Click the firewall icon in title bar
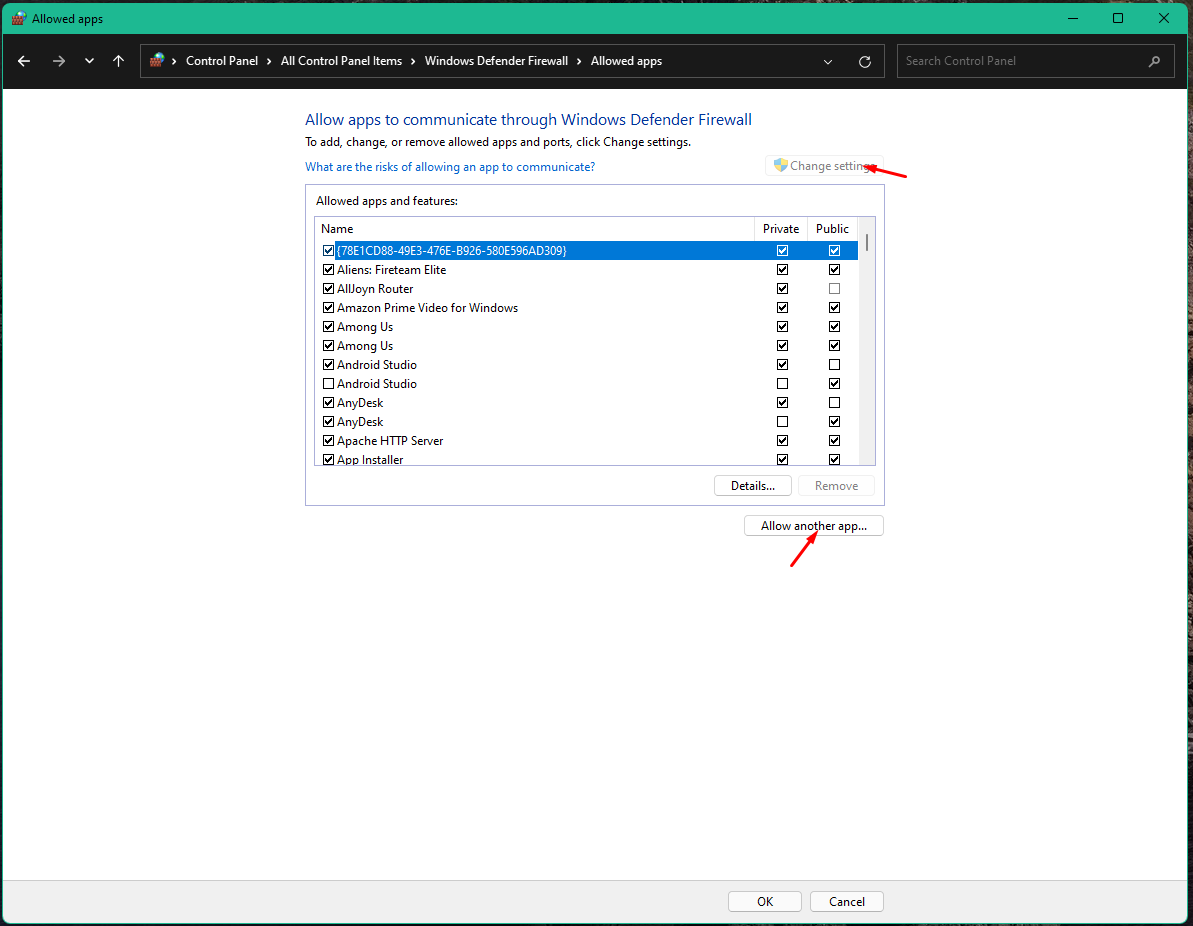The width and height of the screenshot is (1193, 926). click(18, 18)
